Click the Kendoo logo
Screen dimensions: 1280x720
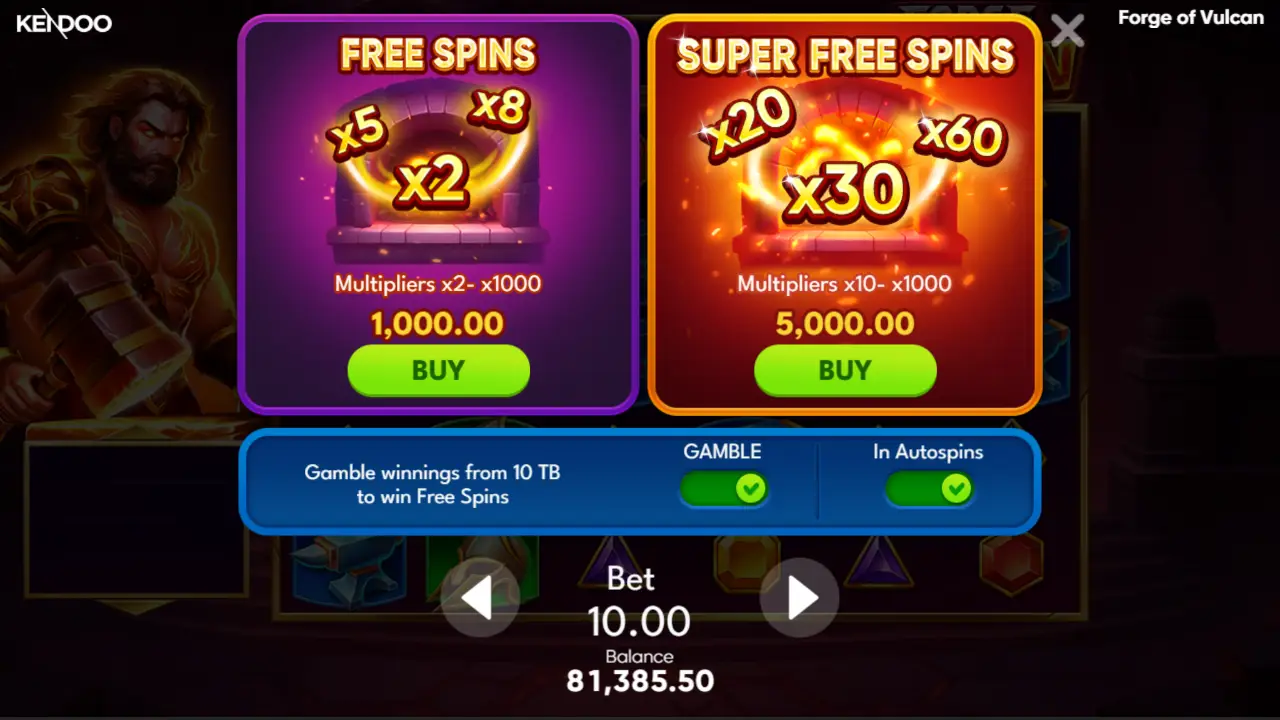(64, 23)
